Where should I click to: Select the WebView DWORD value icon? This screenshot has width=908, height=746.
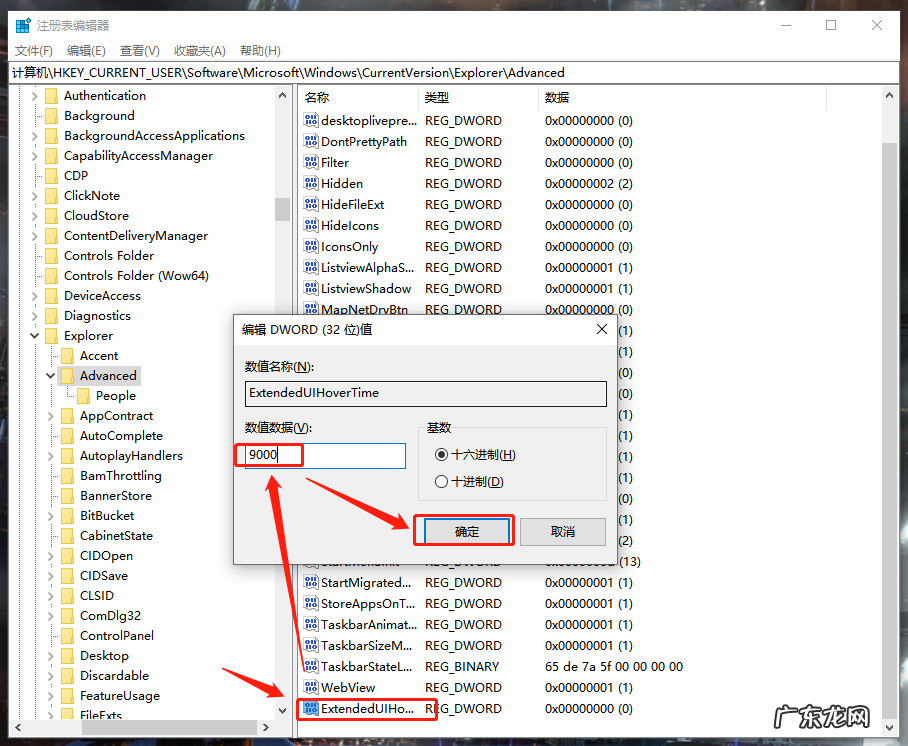pos(311,687)
